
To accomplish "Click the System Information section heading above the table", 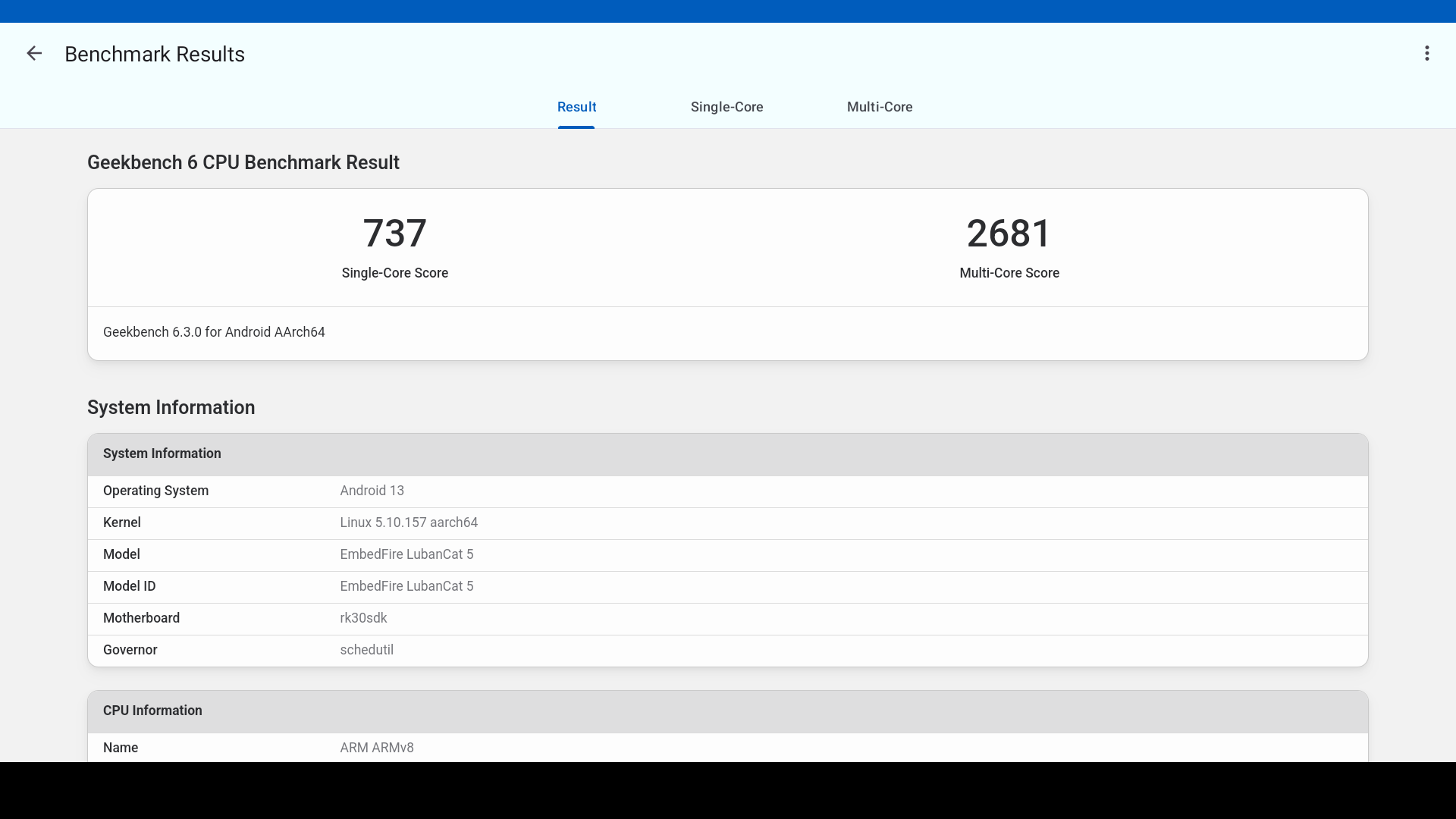I will (171, 407).
